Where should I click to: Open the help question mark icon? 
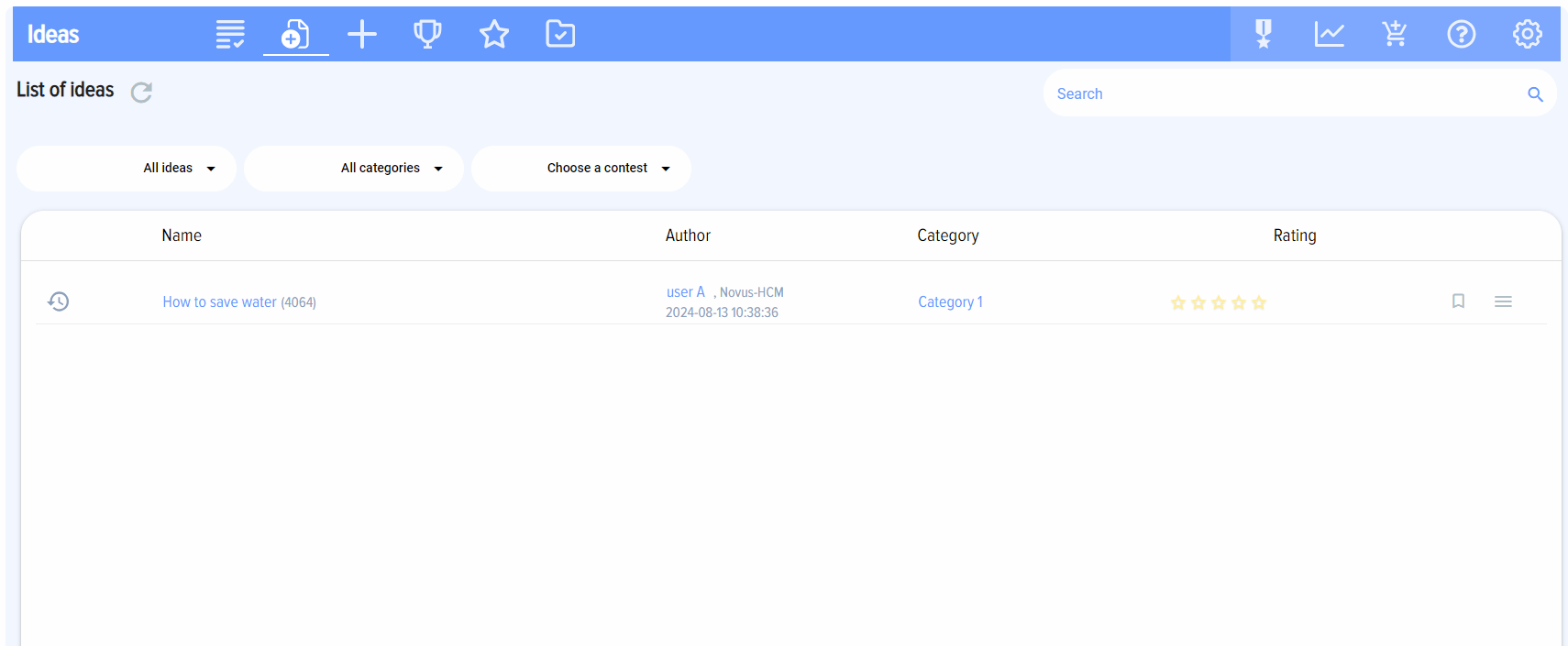point(1461,35)
